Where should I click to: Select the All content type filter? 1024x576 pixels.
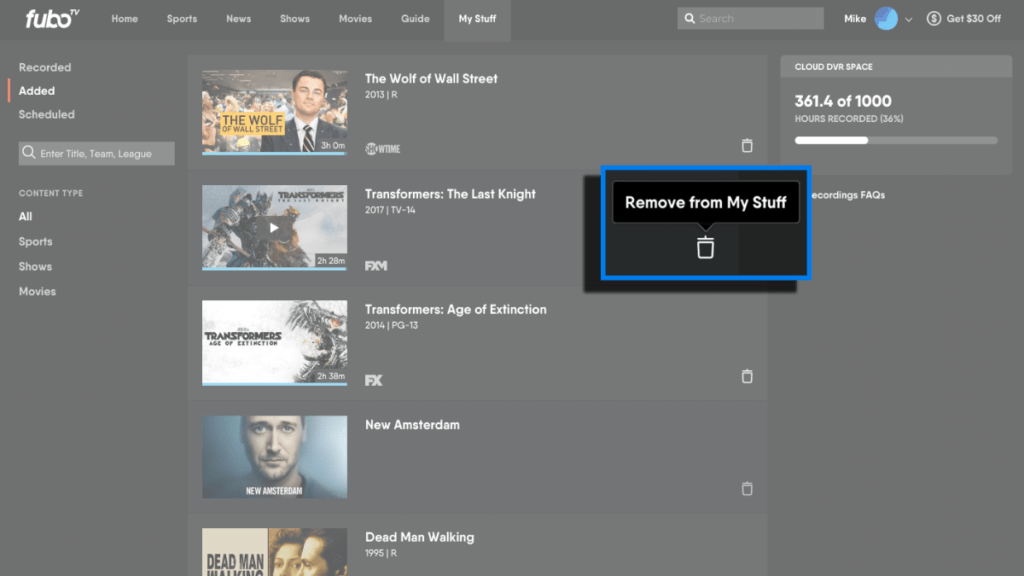[24, 216]
